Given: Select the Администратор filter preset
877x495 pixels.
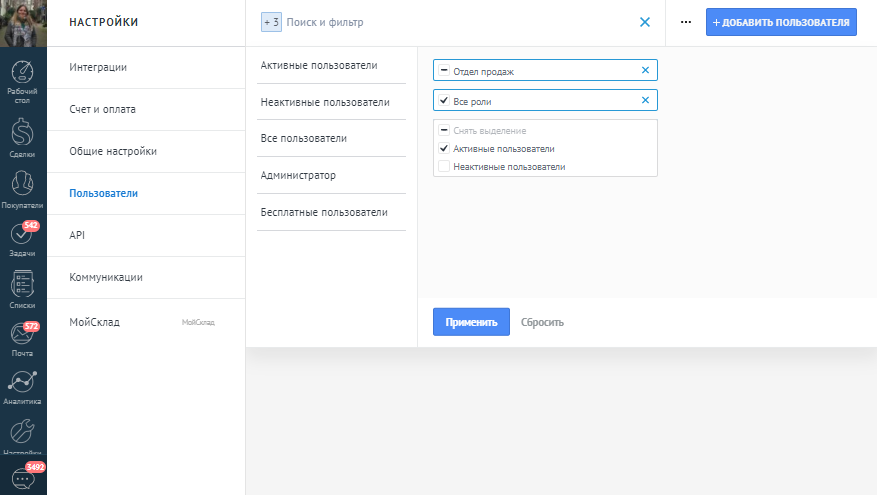Looking at the screenshot, I should point(297,175).
